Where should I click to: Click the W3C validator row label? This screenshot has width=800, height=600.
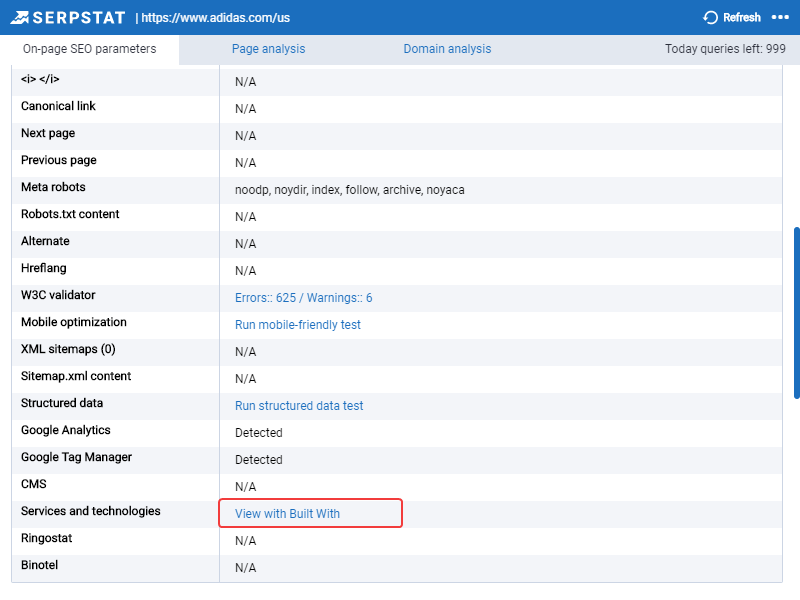point(58,295)
